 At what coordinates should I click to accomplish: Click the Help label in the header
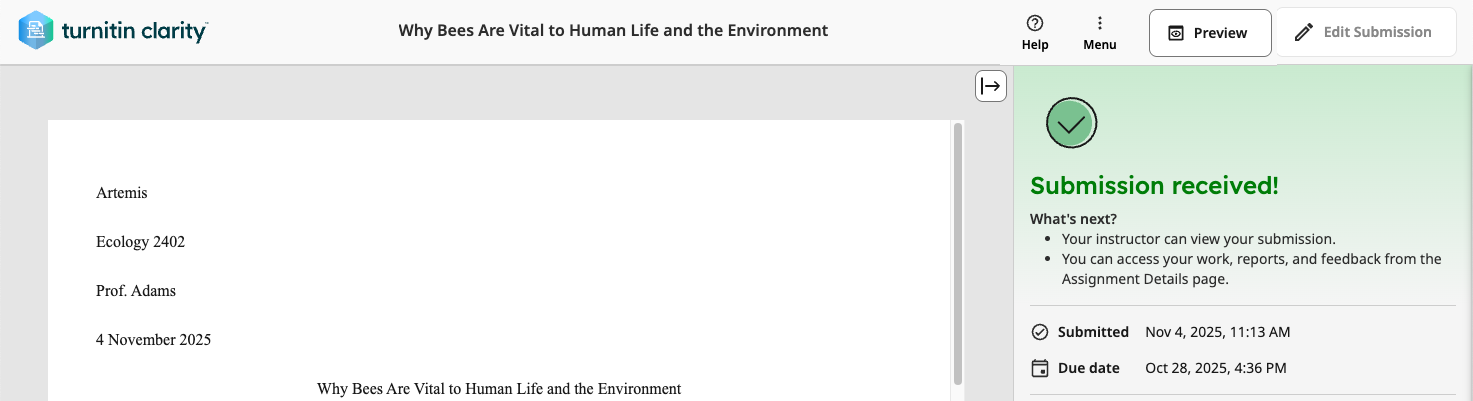coord(1035,45)
